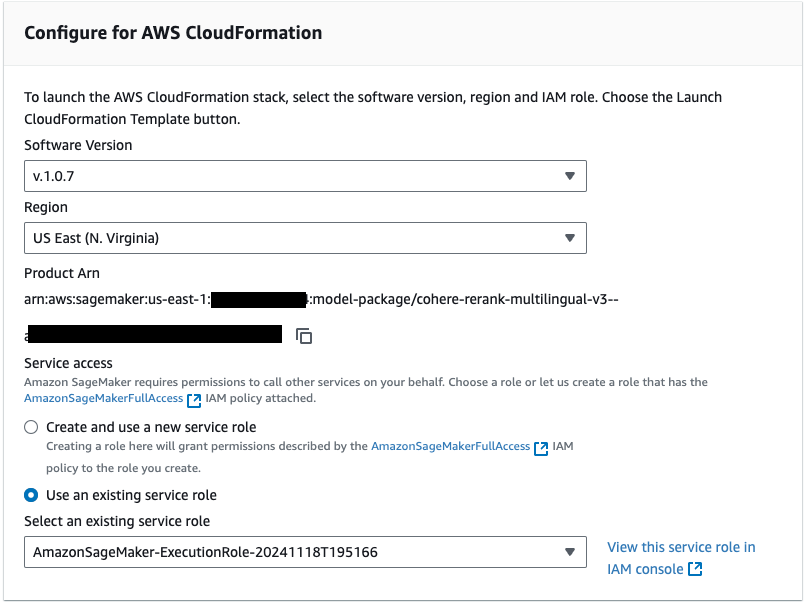Copy the Product Arn to clipboard
This screenshot has height=603, width=806.
coord(304,336)
